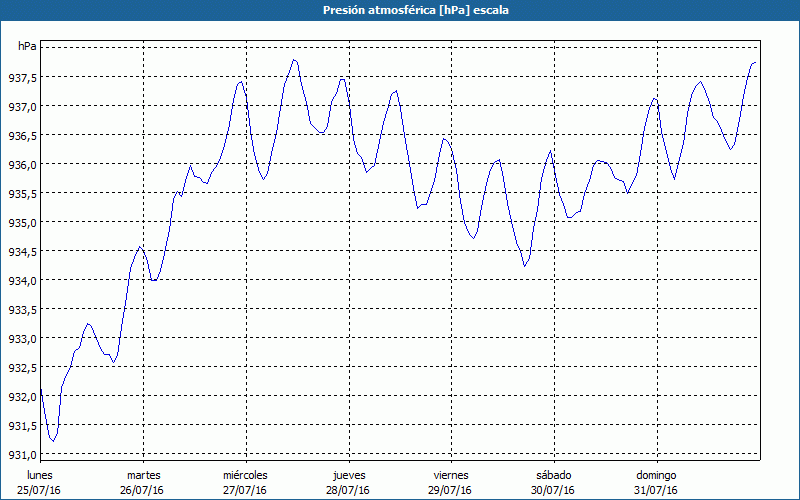This screenshot has width=800, height=500.
Task: Select the 931,0 y-axis label
Action: [x=21, y=455]
